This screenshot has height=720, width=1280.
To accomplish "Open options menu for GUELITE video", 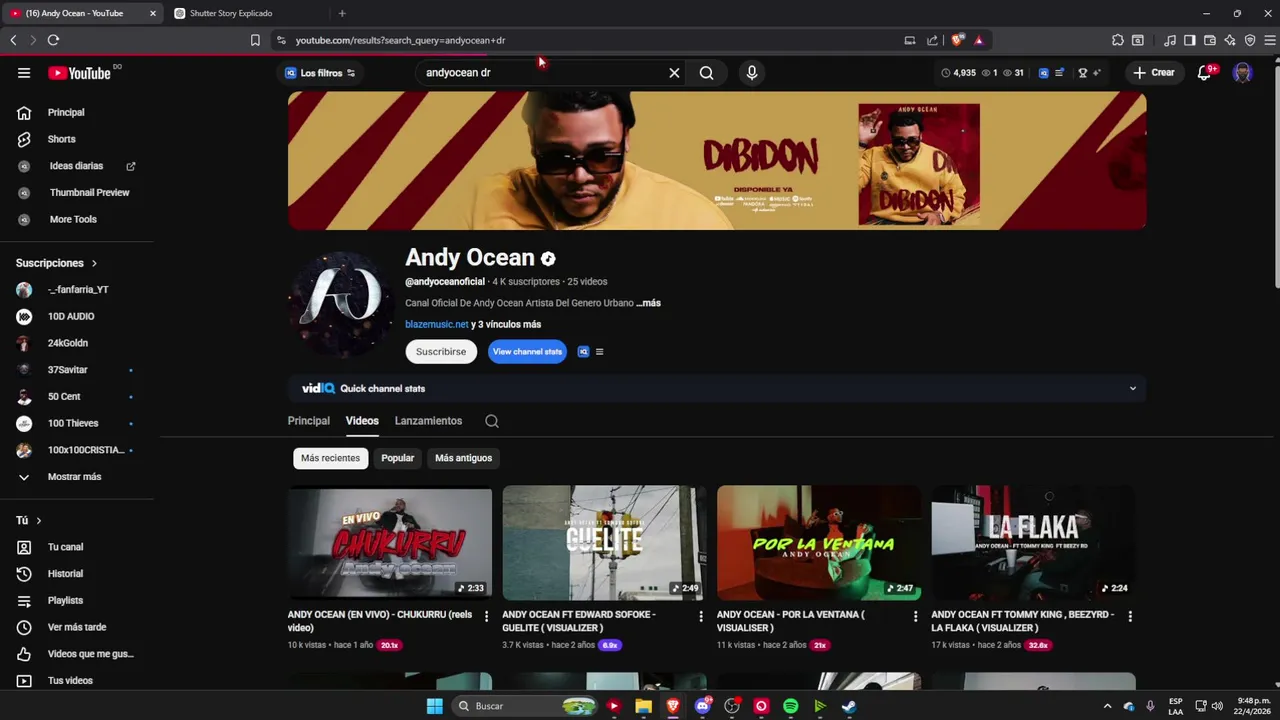I will pyautogui.click(x=701, y=616).
